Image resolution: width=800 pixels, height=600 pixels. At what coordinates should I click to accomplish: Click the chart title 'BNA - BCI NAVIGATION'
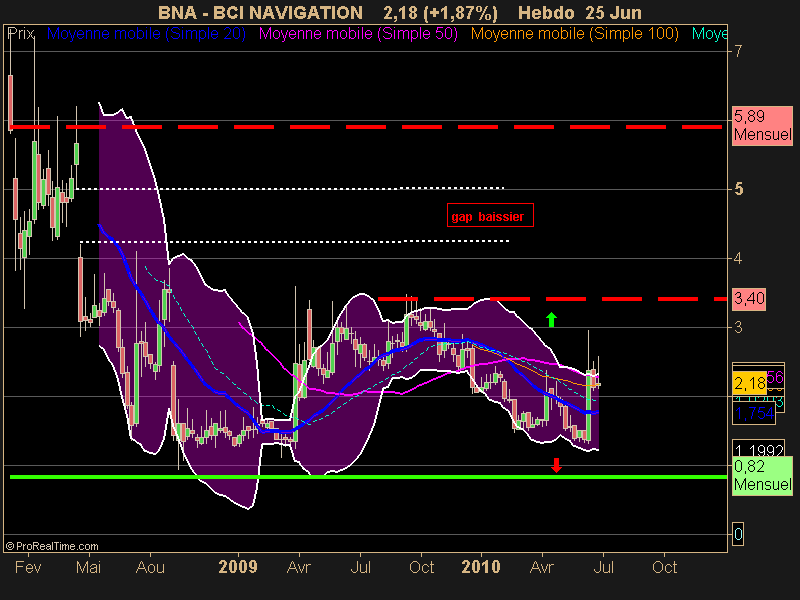(260, 12)
